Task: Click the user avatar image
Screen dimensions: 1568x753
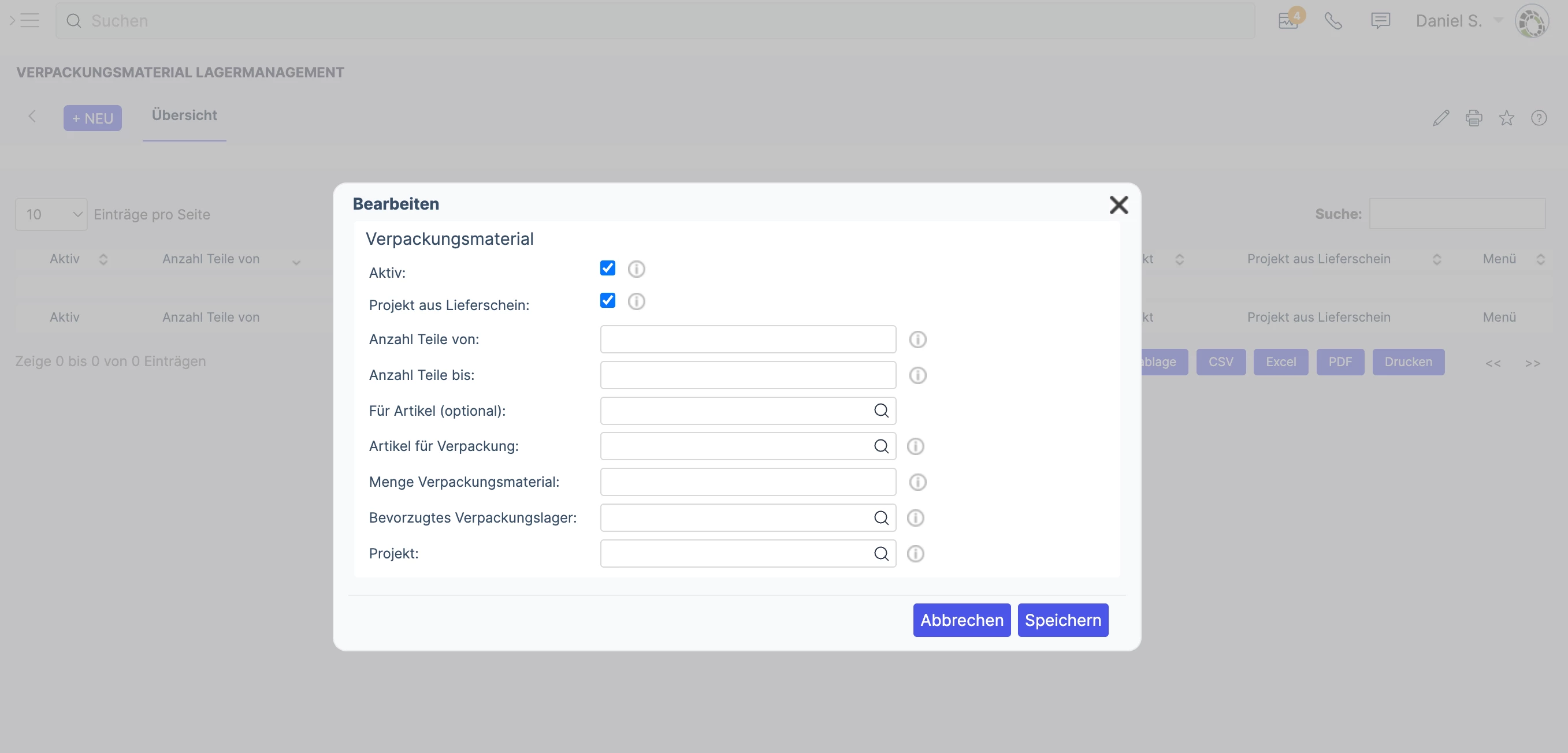Action: coord(1532,21)
